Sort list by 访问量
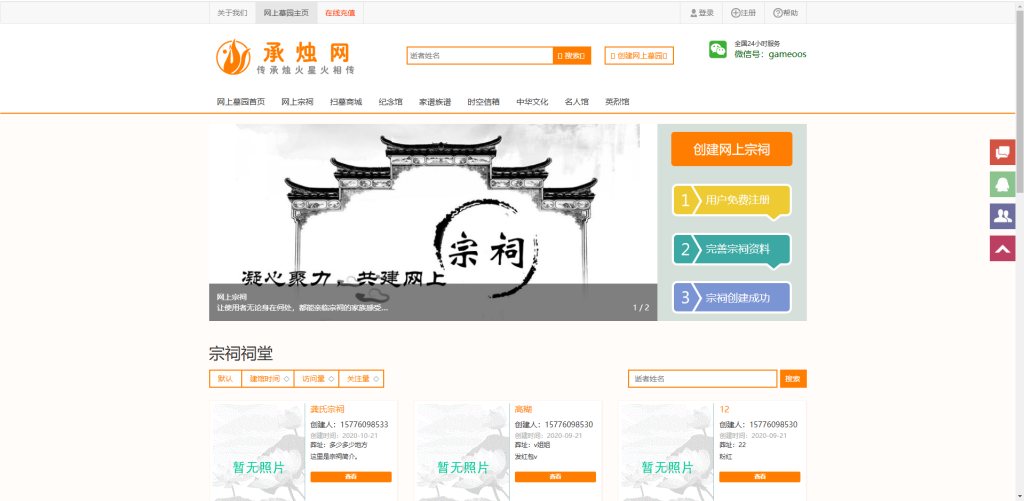 coord(316,379)
